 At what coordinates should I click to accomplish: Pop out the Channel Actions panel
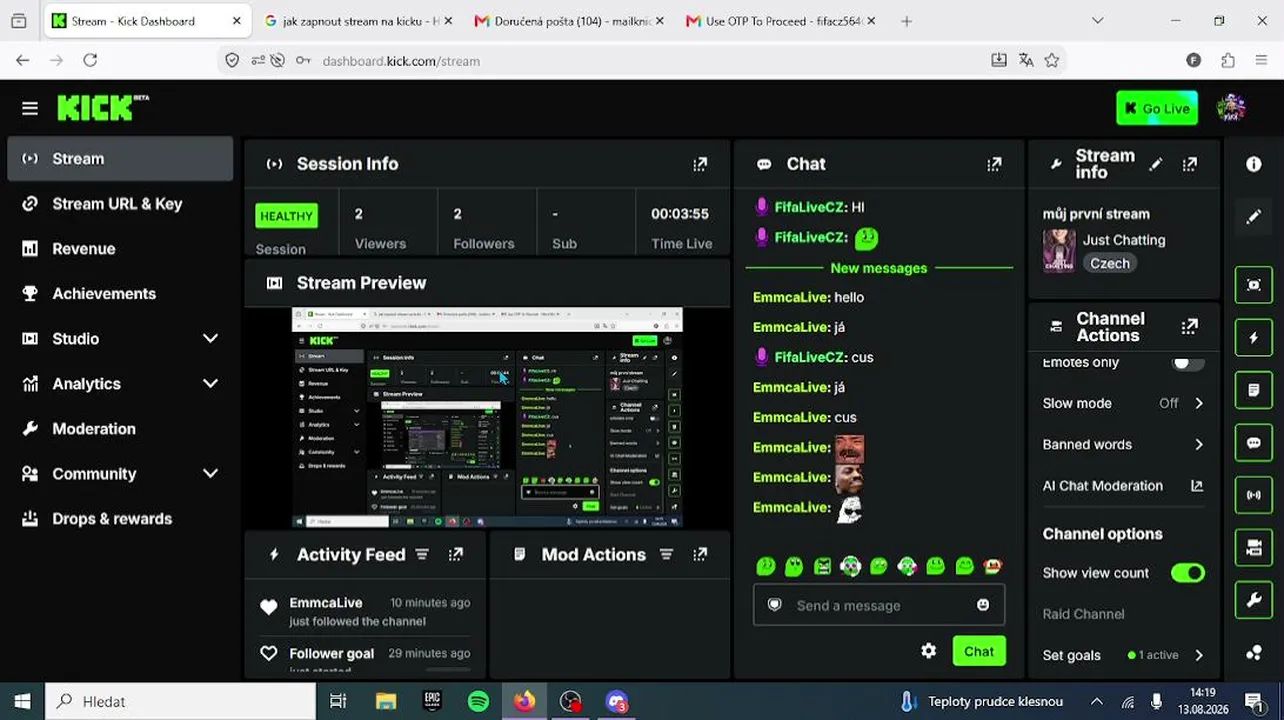tap(1190, 326)
